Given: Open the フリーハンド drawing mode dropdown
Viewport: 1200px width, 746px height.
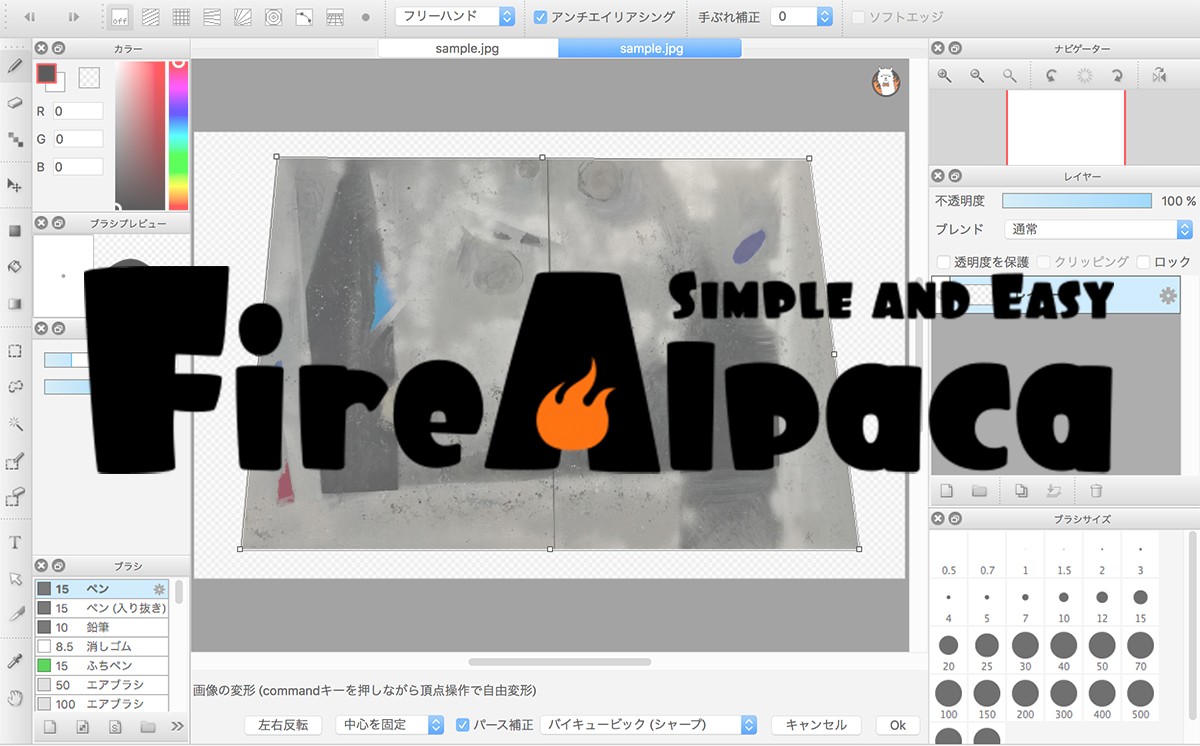Looking at the screenshot, I should coord(456,17).
